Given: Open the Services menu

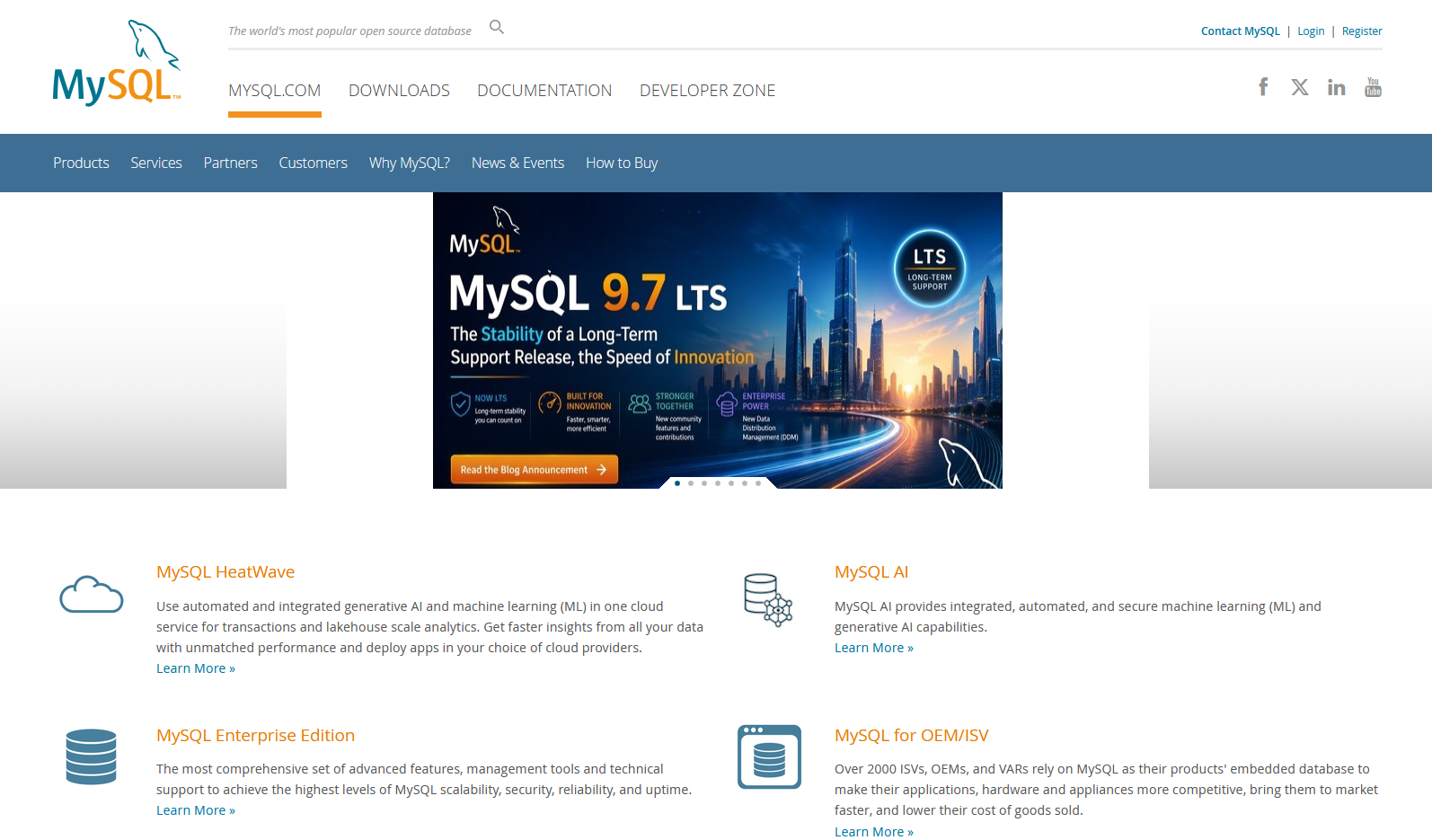Looking at the screenshot, I should [x=156, y=163].
